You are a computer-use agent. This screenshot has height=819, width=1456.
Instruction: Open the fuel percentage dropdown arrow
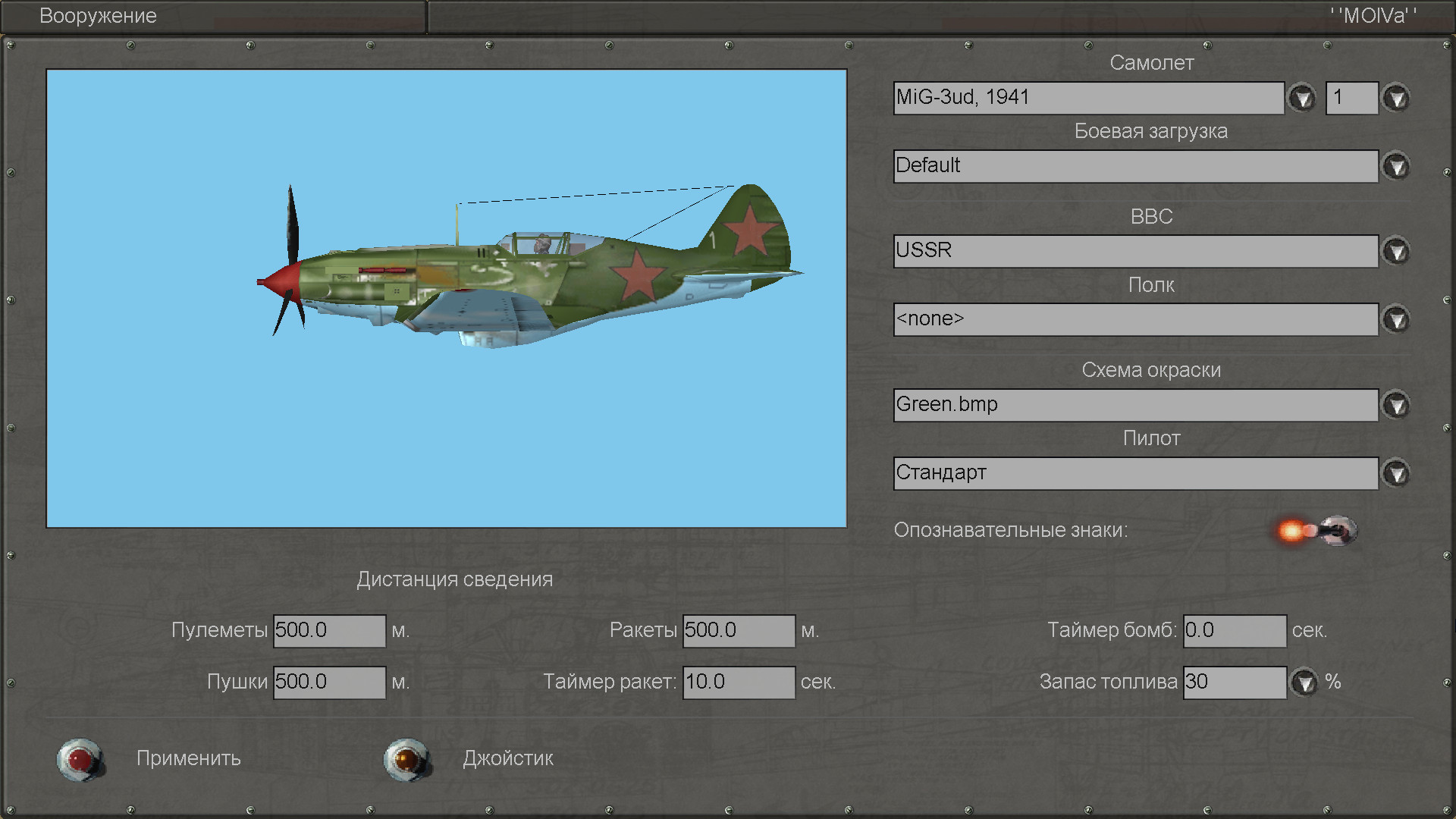pyautogui.click(x=1304, y=682)
